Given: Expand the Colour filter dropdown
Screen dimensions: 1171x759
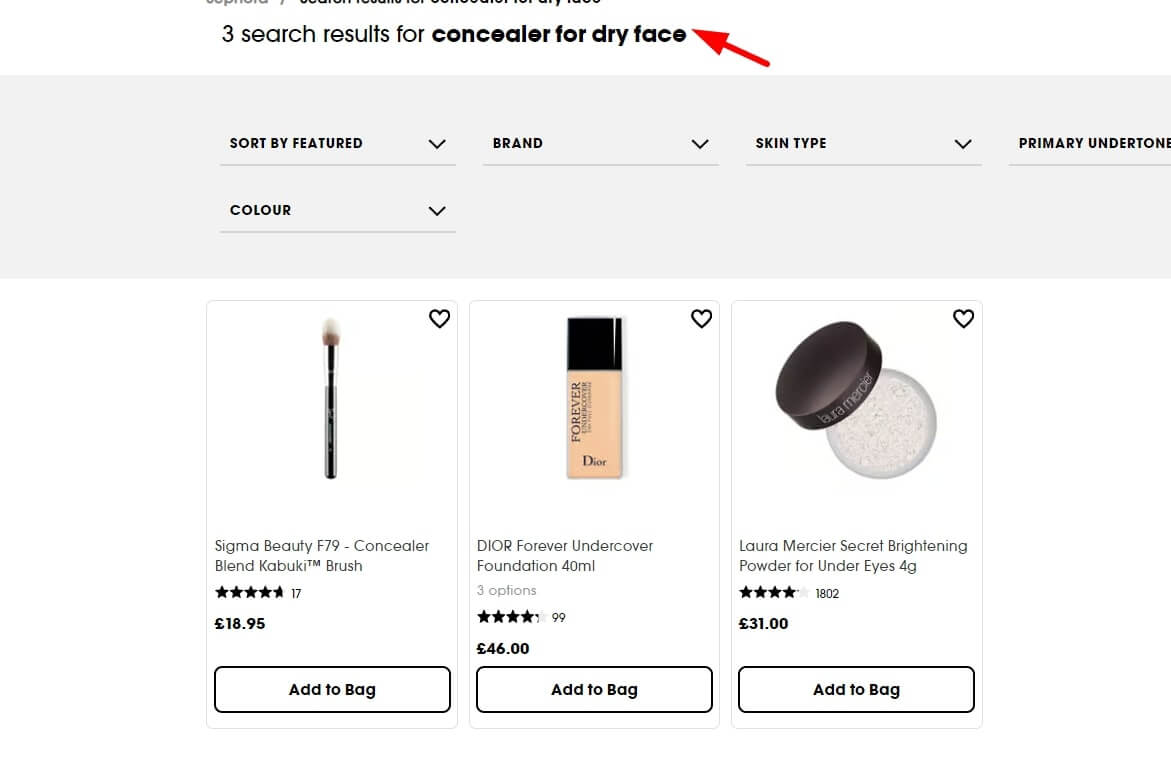Looking at the screenshot, I should coord(337,211).
